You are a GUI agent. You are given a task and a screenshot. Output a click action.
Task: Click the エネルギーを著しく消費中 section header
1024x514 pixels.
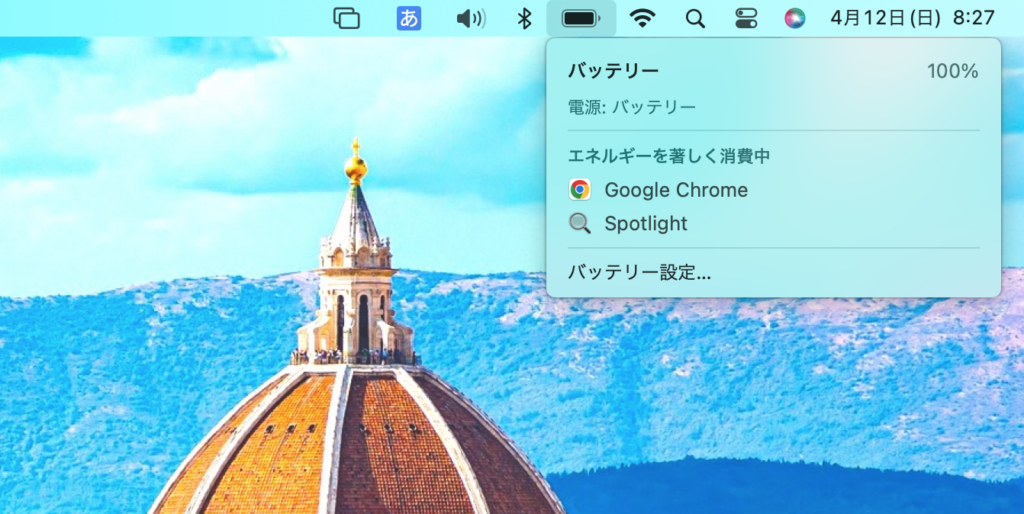coord(669,156)
